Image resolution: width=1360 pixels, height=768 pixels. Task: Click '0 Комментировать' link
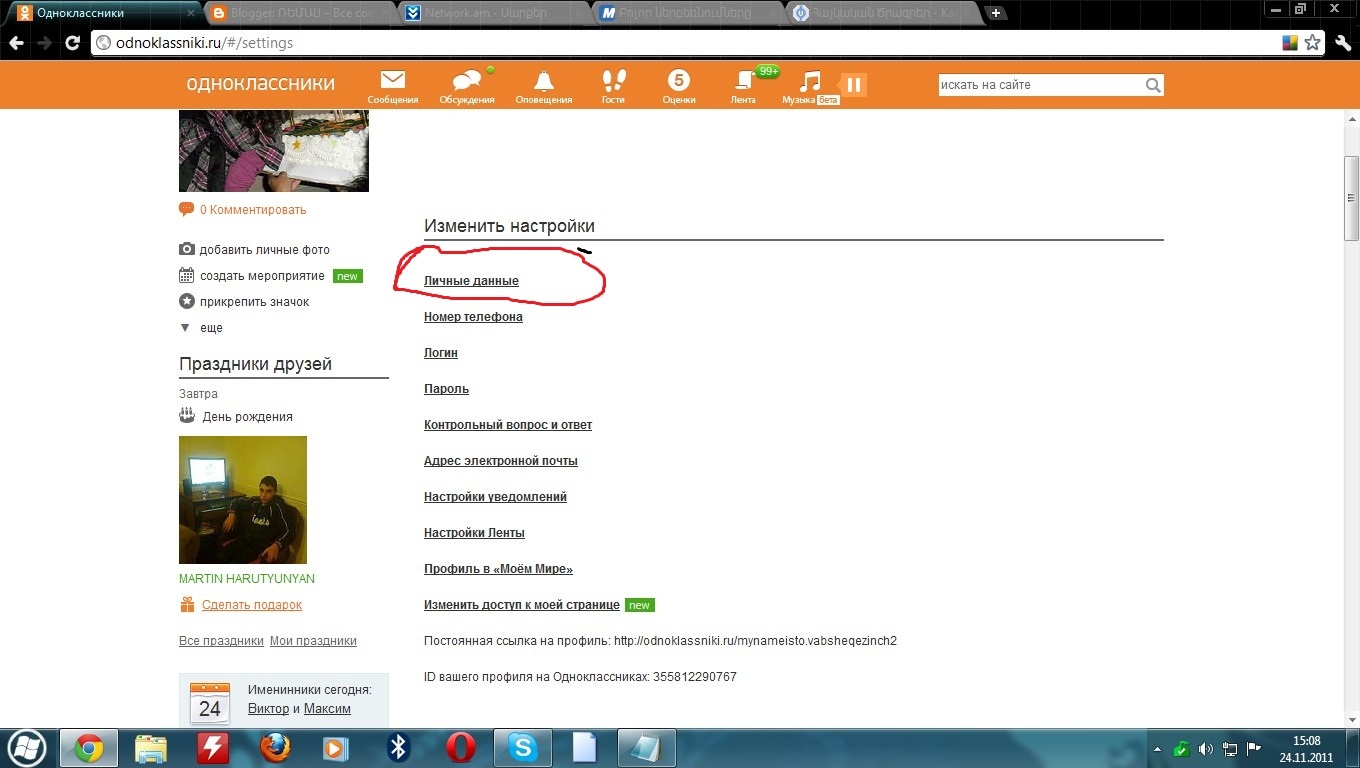point(253,210)
